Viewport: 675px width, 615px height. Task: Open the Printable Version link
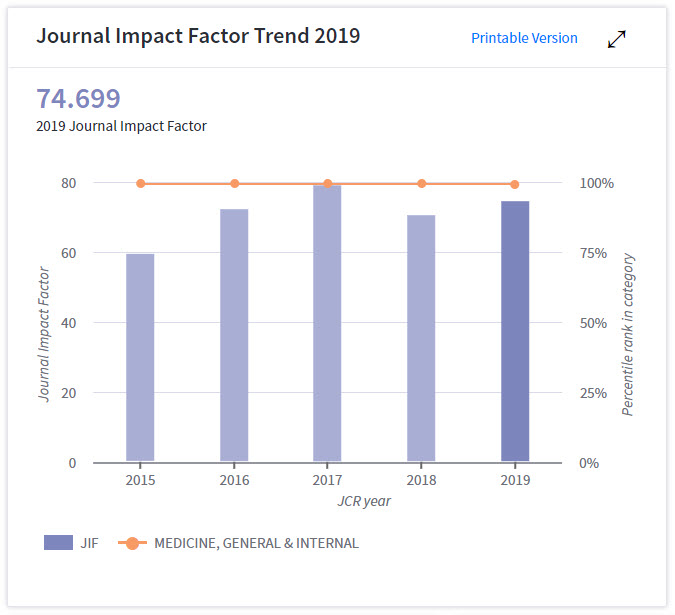524,38
